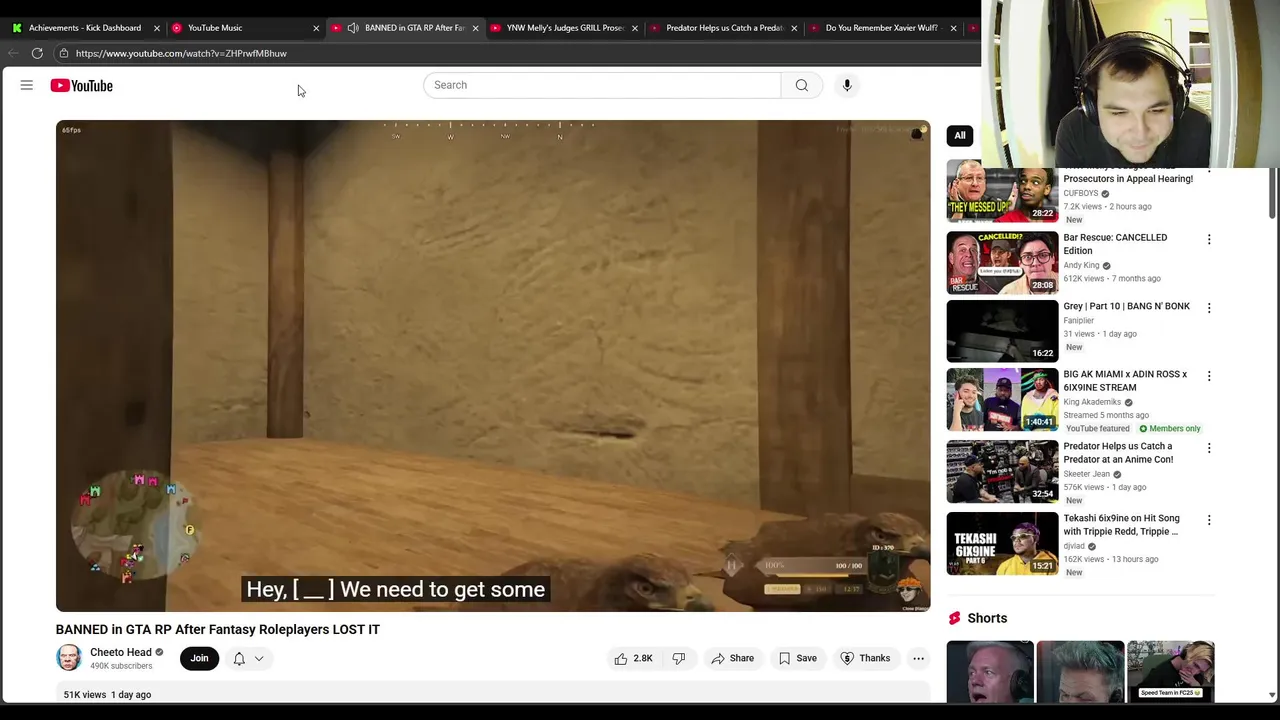Click the Shorts section logo
This screenshot has width=1280, height=720.
(955, 618)
